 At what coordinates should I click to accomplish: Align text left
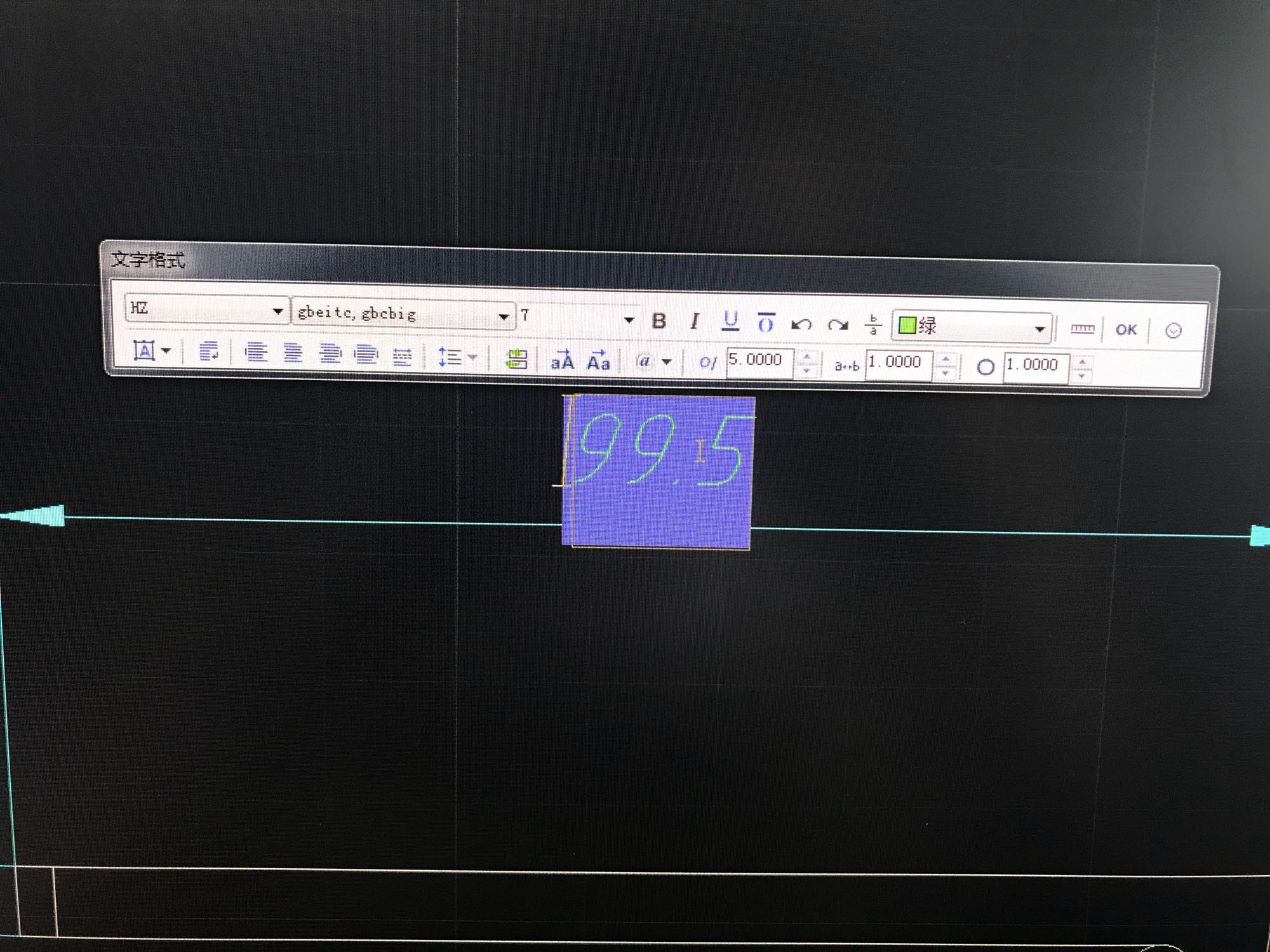pos(256,352)
